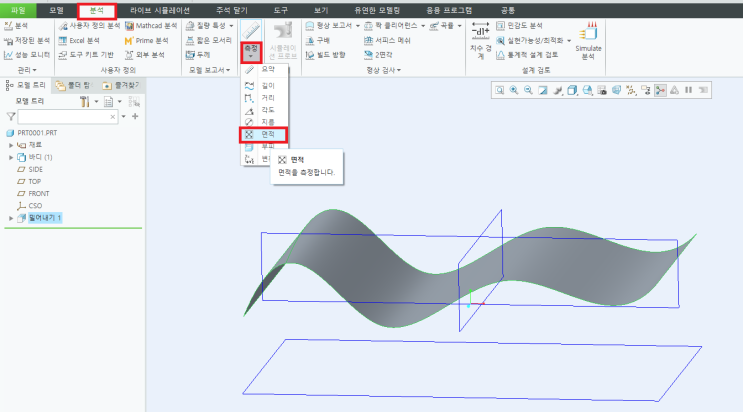This screenshot has width=743, height=412.
Task: Choose 길이 from the measure menu
Action: [264, 86]
